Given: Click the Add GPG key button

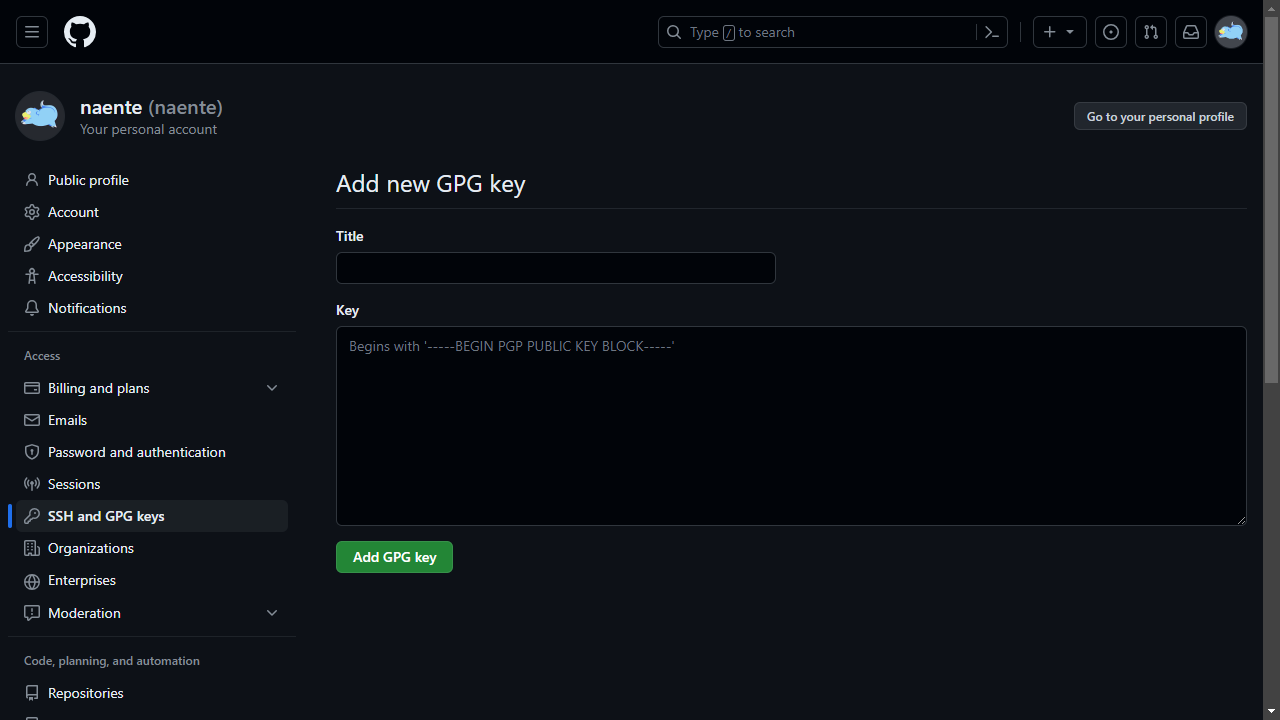Looking at the screenshot, I should click(394, 557).
